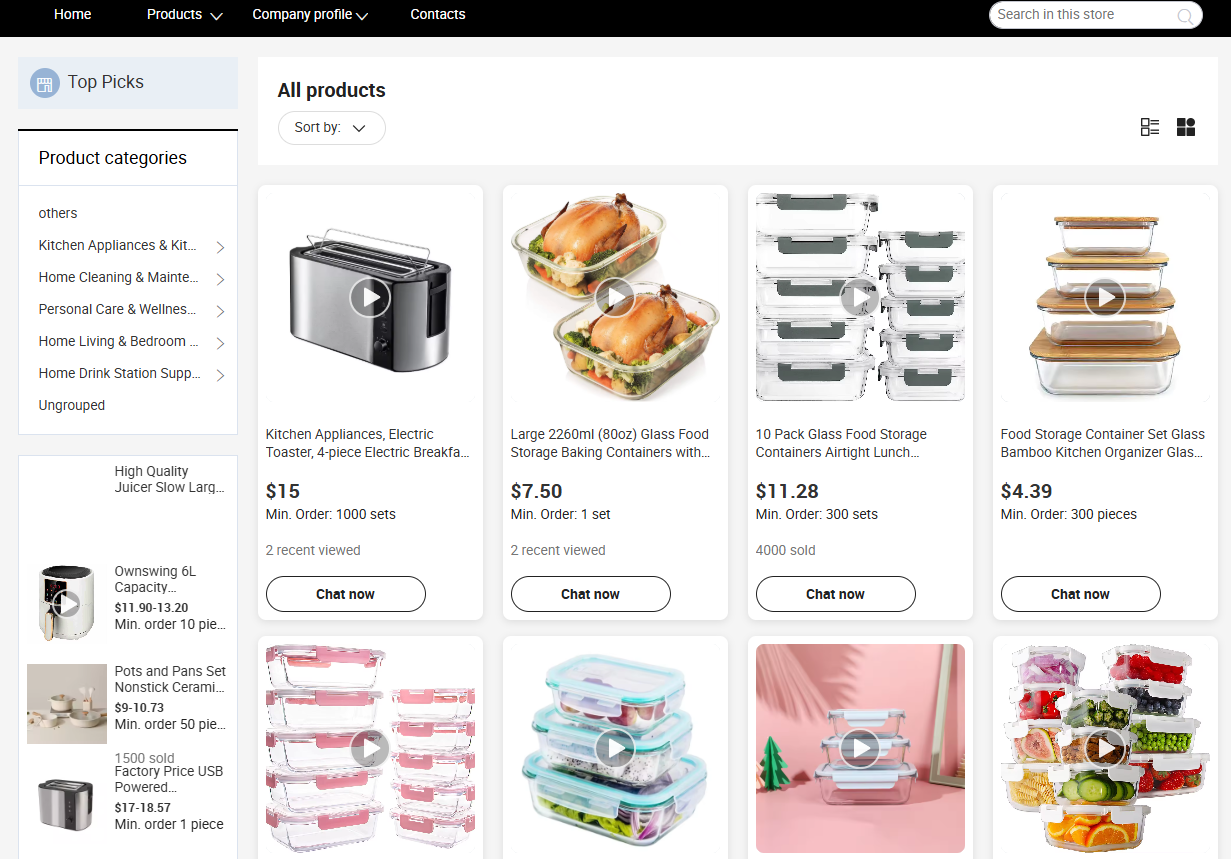The height and width of the screenshot is (859, 1231).
Task: Open the Contacts page
Action: click(438, 14)
